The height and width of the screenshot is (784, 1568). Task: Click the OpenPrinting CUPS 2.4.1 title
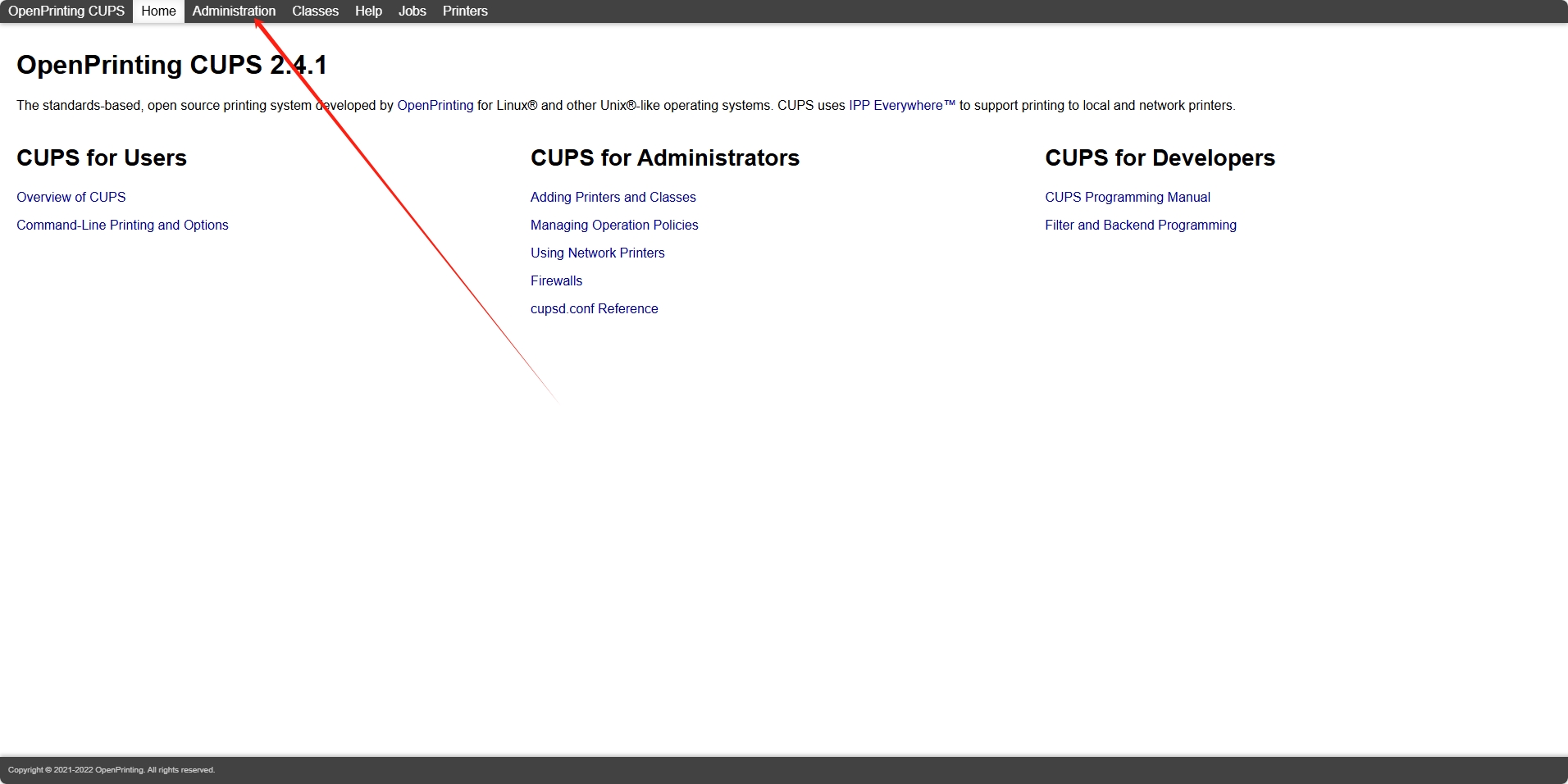172,65
